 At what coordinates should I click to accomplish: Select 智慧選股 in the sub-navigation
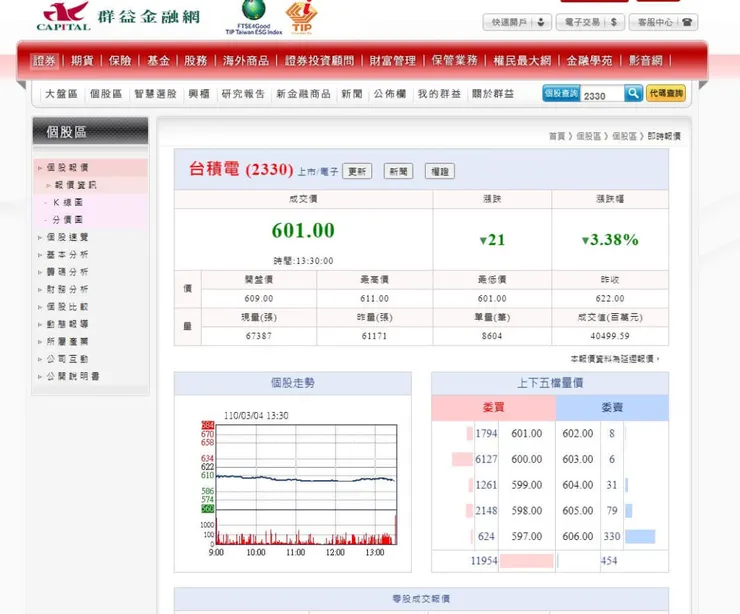click(x=155, y=94)
